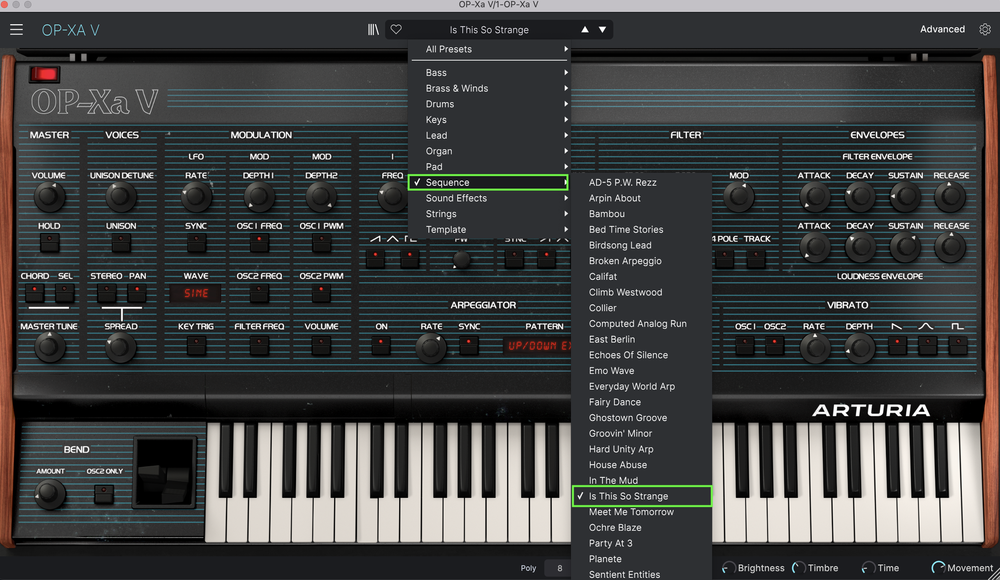Click the Brightness macro knob
The height and width of the screenshot is (580, 1000).
(728, 568)
